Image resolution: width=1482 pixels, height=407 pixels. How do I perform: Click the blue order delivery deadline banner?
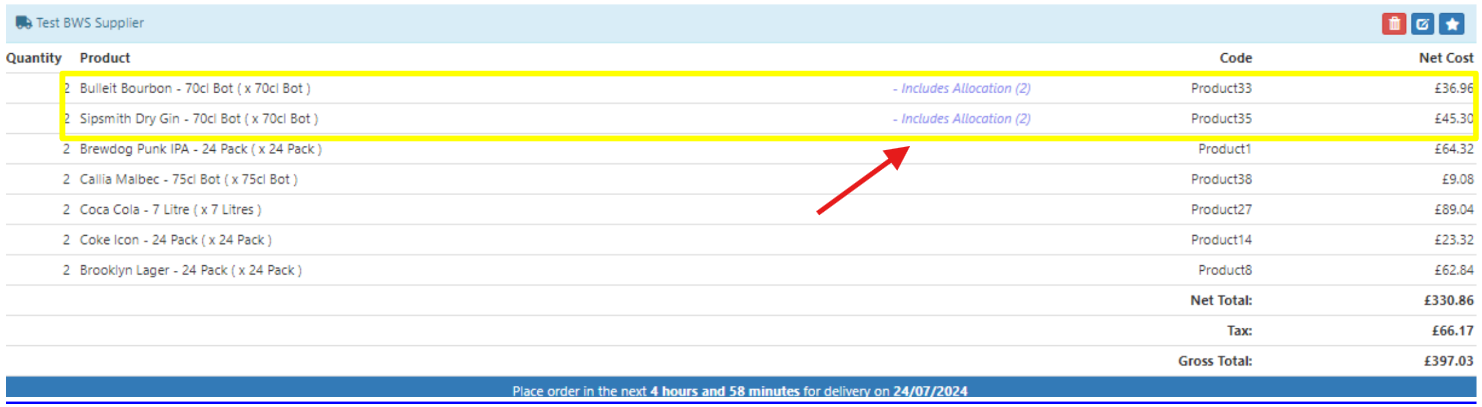click(x=740, y=391)
